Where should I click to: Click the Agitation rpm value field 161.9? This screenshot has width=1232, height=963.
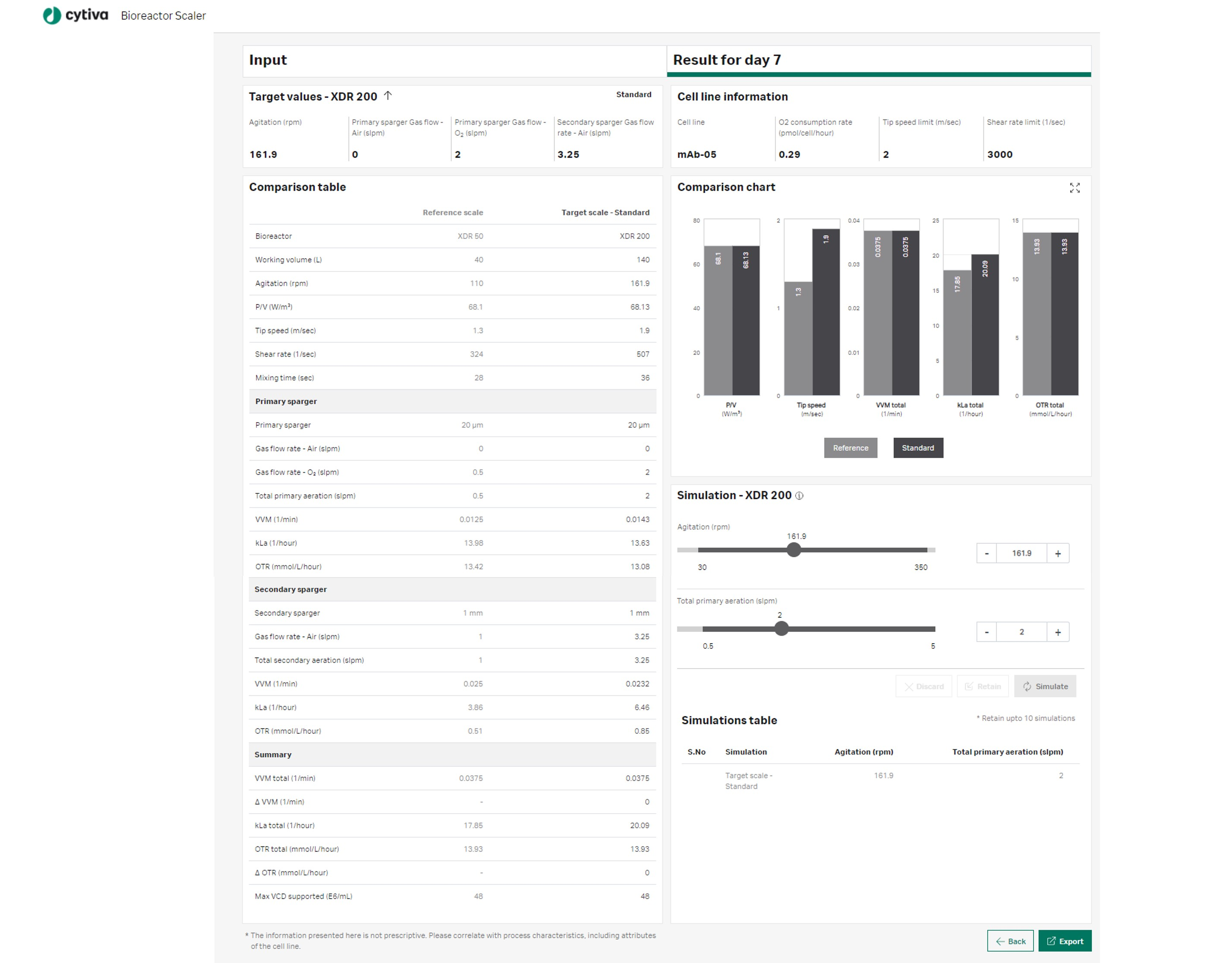tap(1021, 553)
